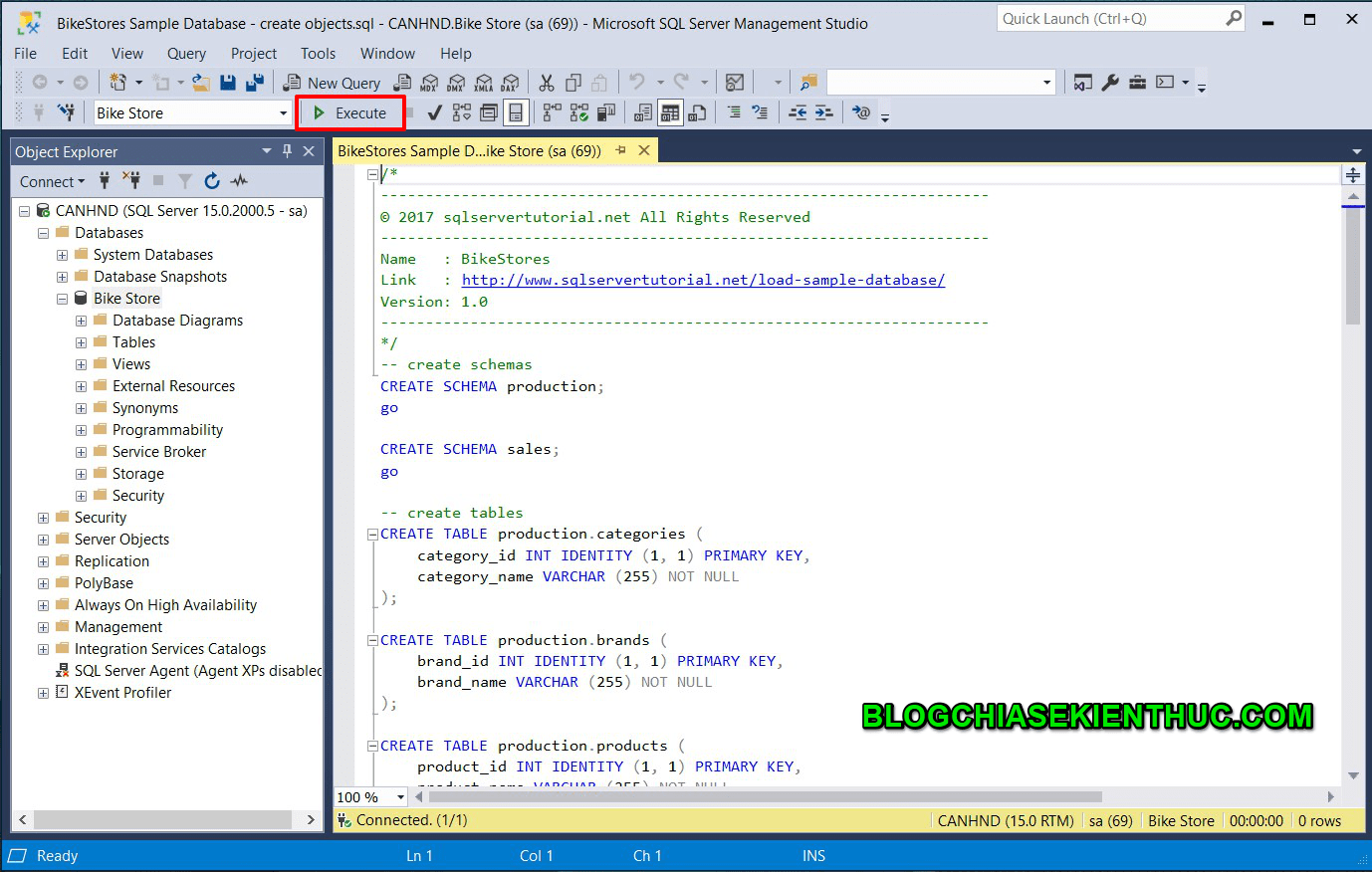Select the New Query toolbar icon
1372x872 pixels.
pos(343,82)
